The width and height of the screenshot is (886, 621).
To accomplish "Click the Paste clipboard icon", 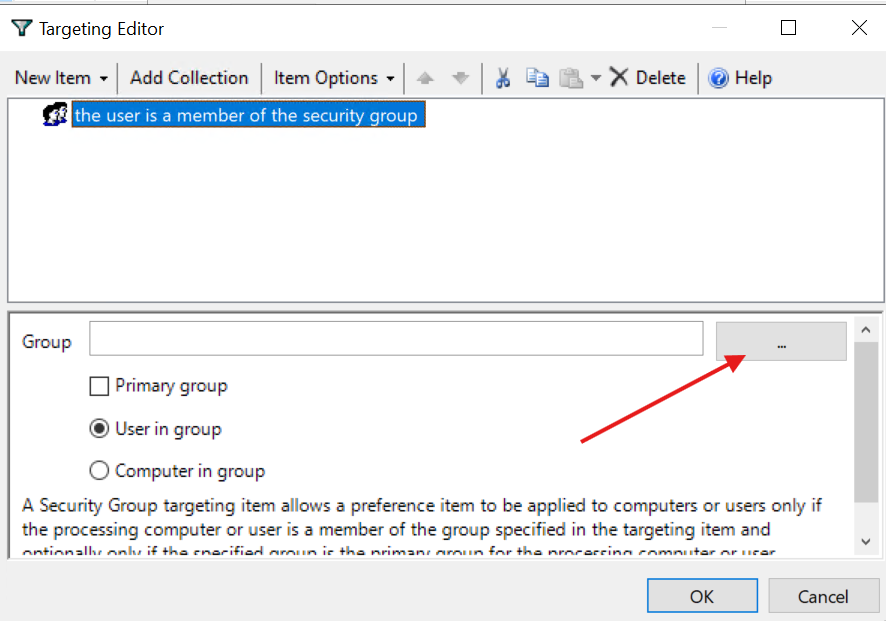I will [570, 78].
